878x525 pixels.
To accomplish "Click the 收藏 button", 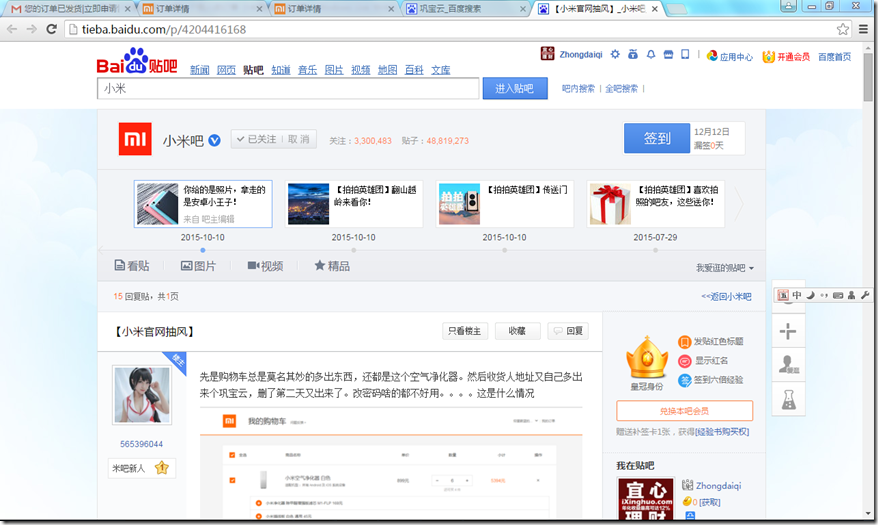I will click(517, 331).
